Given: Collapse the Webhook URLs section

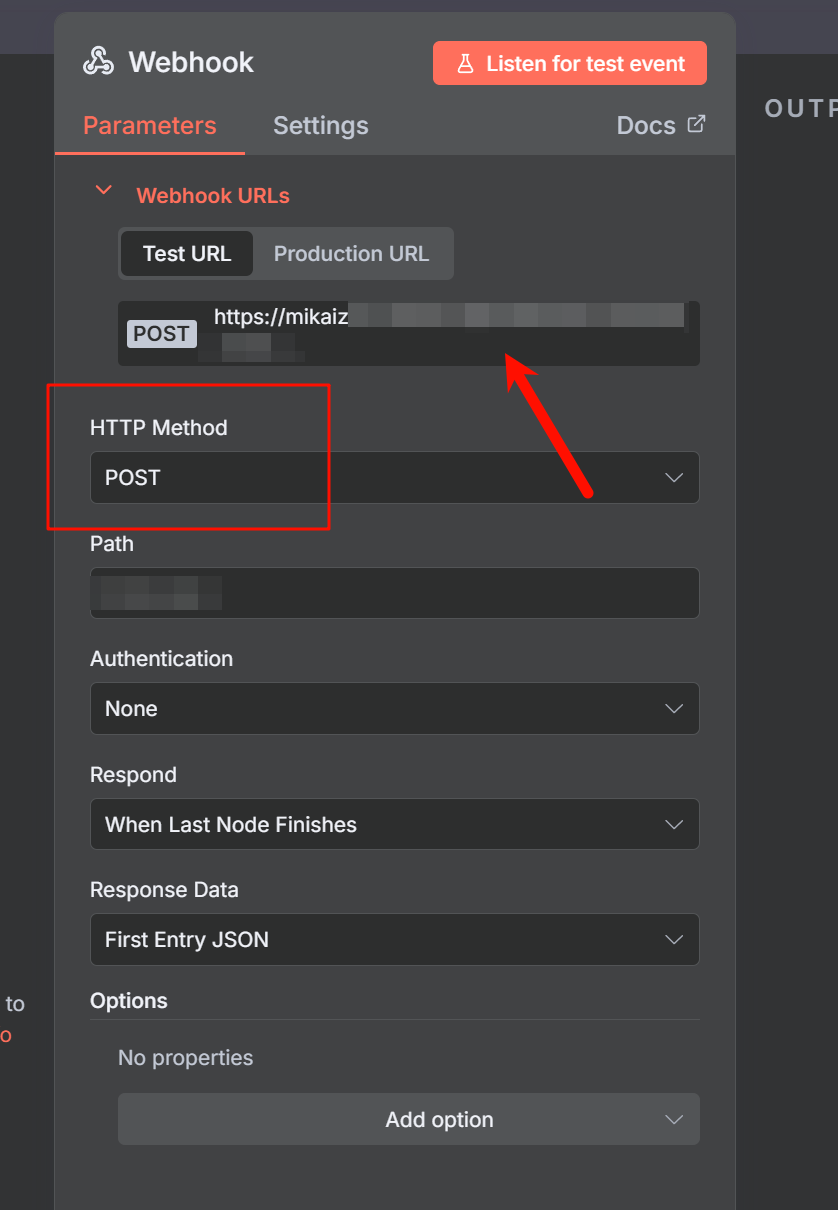Looking at the screenshot, I should click(102, 190).
